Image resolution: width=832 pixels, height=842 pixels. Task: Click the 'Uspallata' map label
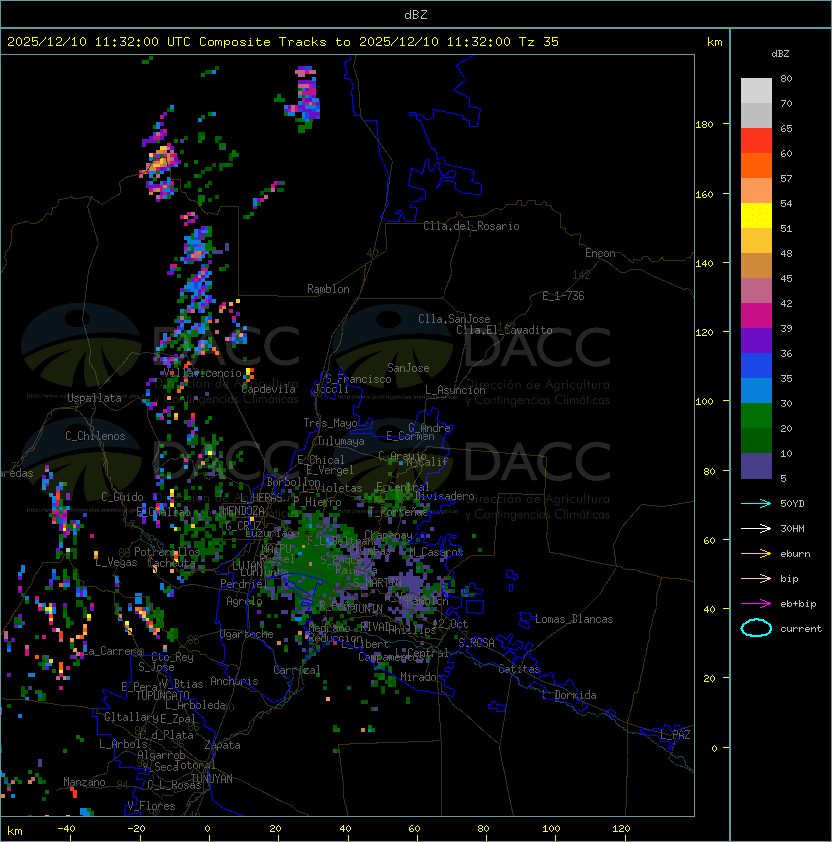(x=94, y=398)
